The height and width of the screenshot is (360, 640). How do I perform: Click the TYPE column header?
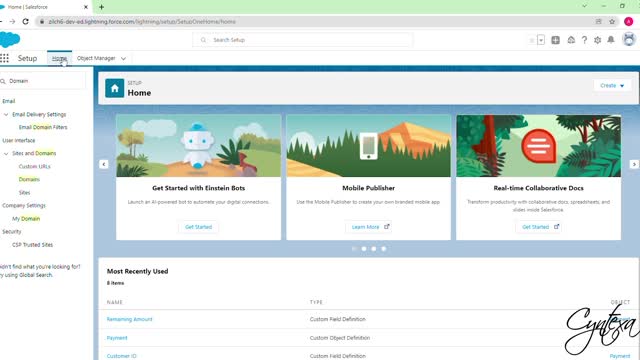click(316, 302)
